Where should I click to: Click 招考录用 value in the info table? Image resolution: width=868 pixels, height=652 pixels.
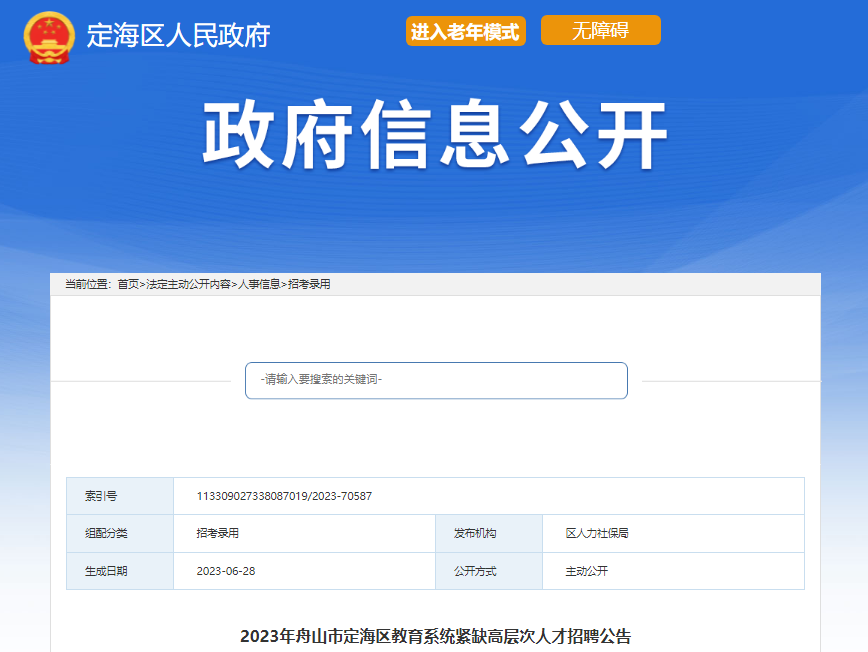click(x=217, y=534)
